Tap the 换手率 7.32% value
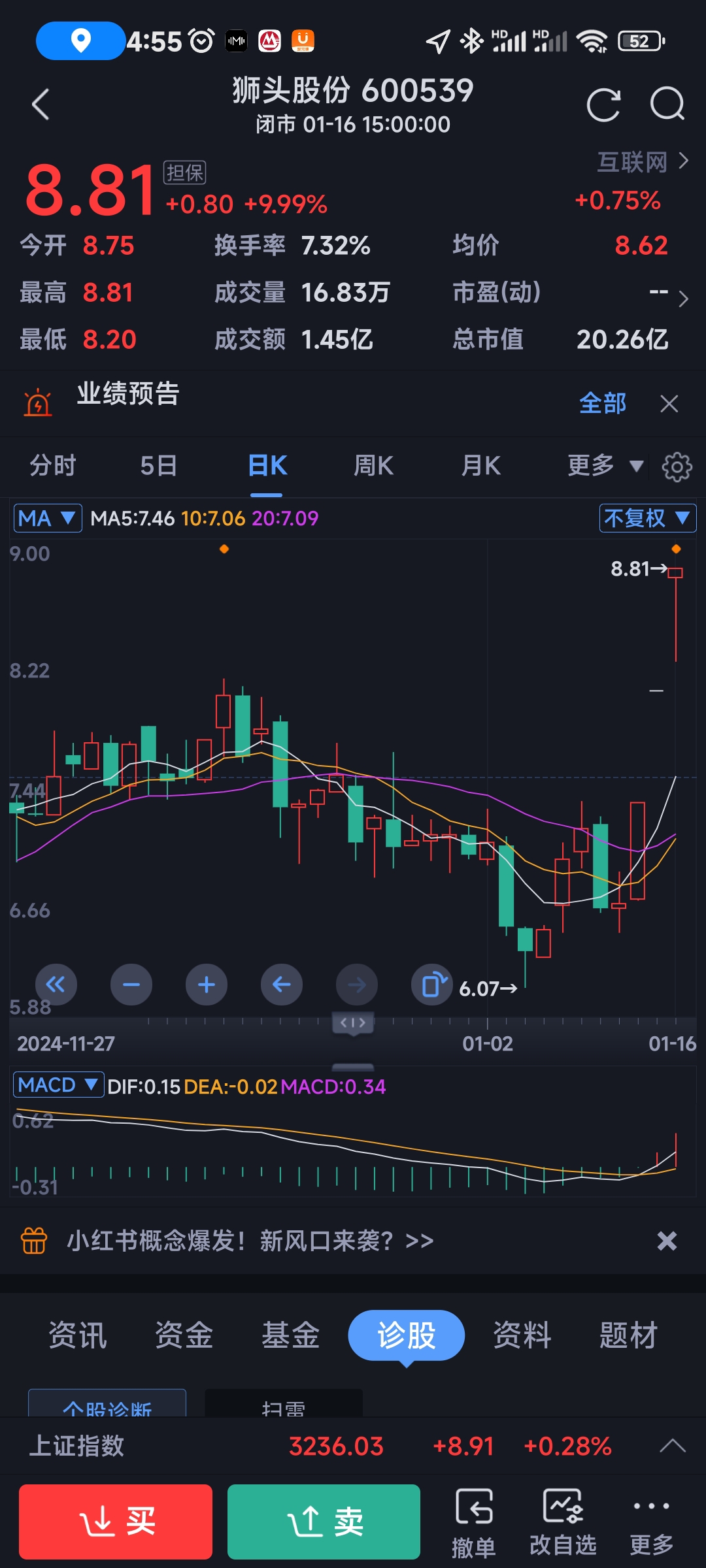This screenshot has height=1568, width=706. click(x=335, y=246)
